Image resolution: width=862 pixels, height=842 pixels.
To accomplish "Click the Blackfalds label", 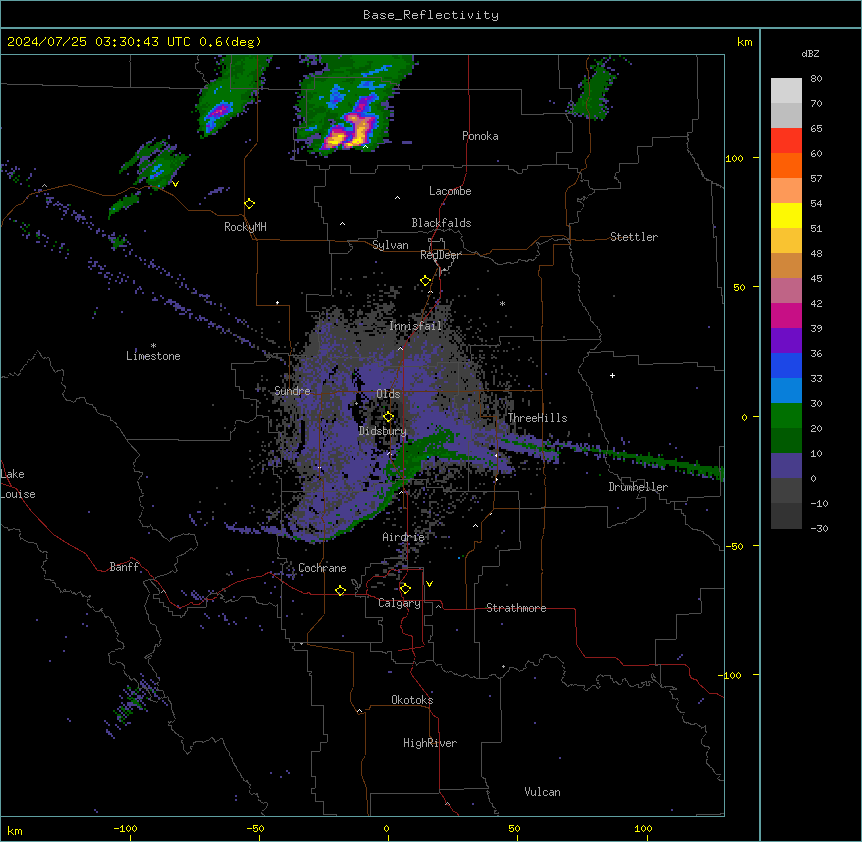I will (x=441, y=223).
